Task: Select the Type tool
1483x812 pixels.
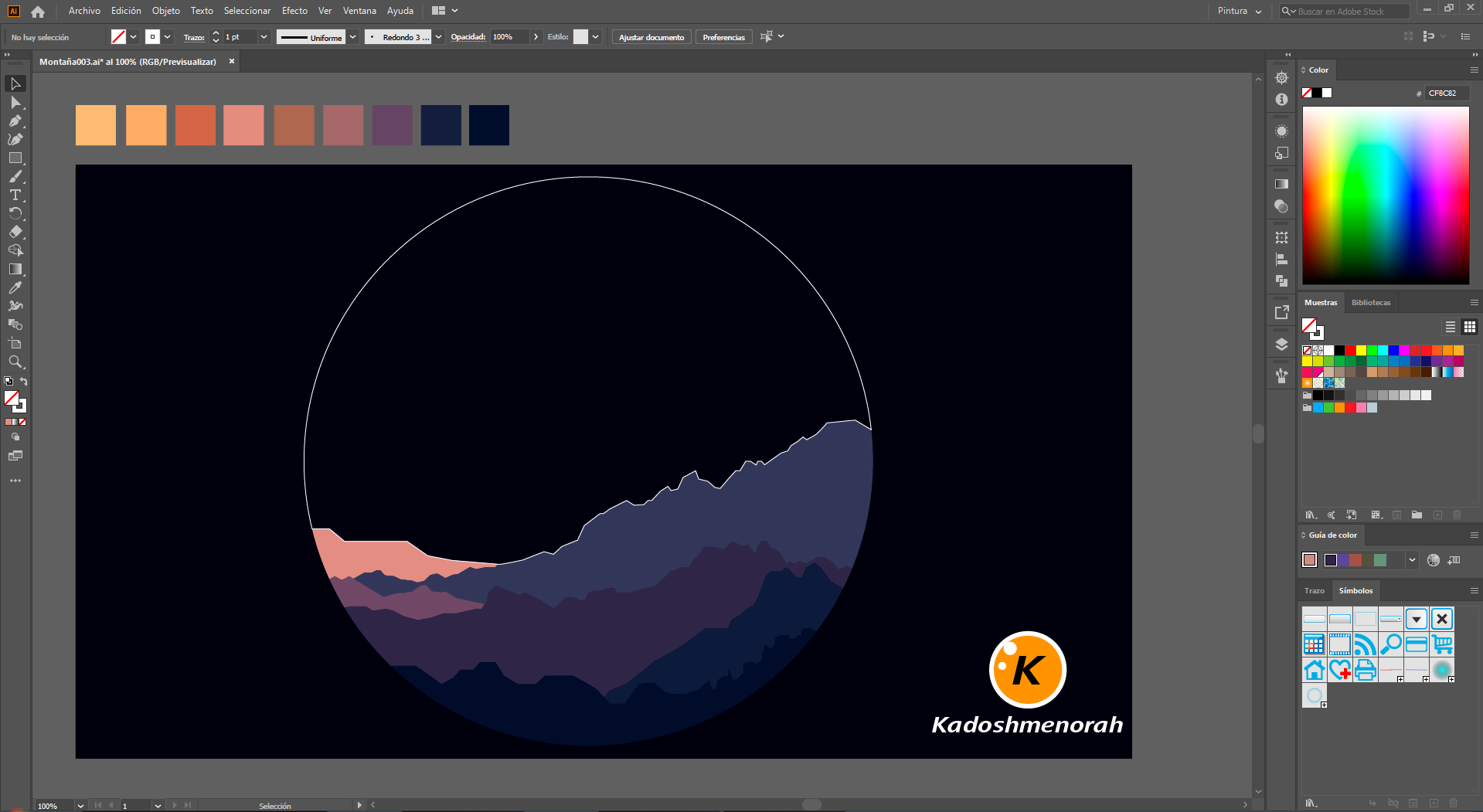Action: point(15,195)
